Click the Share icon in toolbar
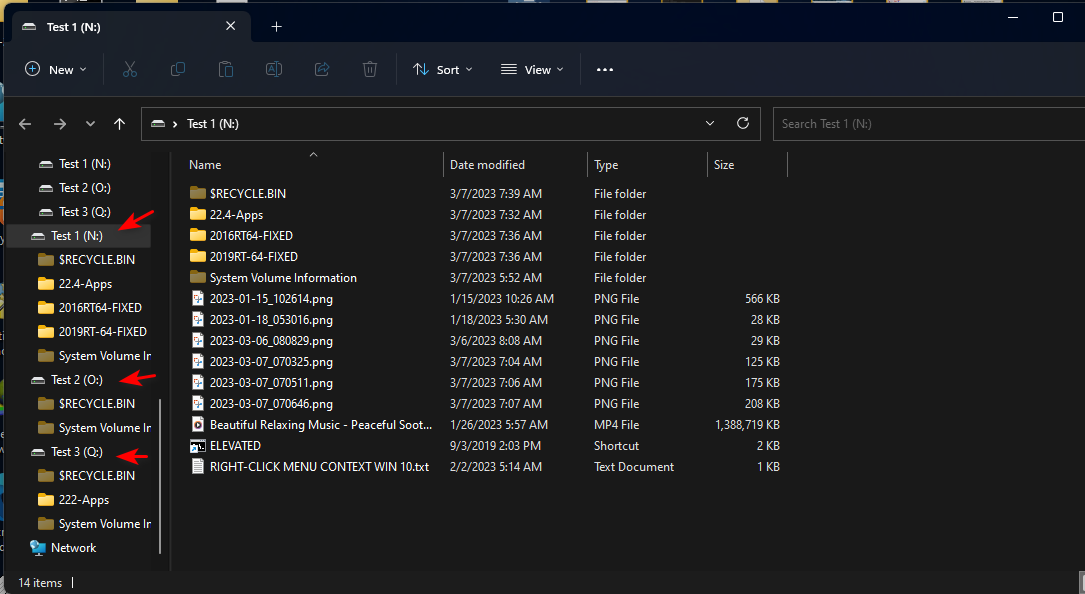 coord(322,69)
